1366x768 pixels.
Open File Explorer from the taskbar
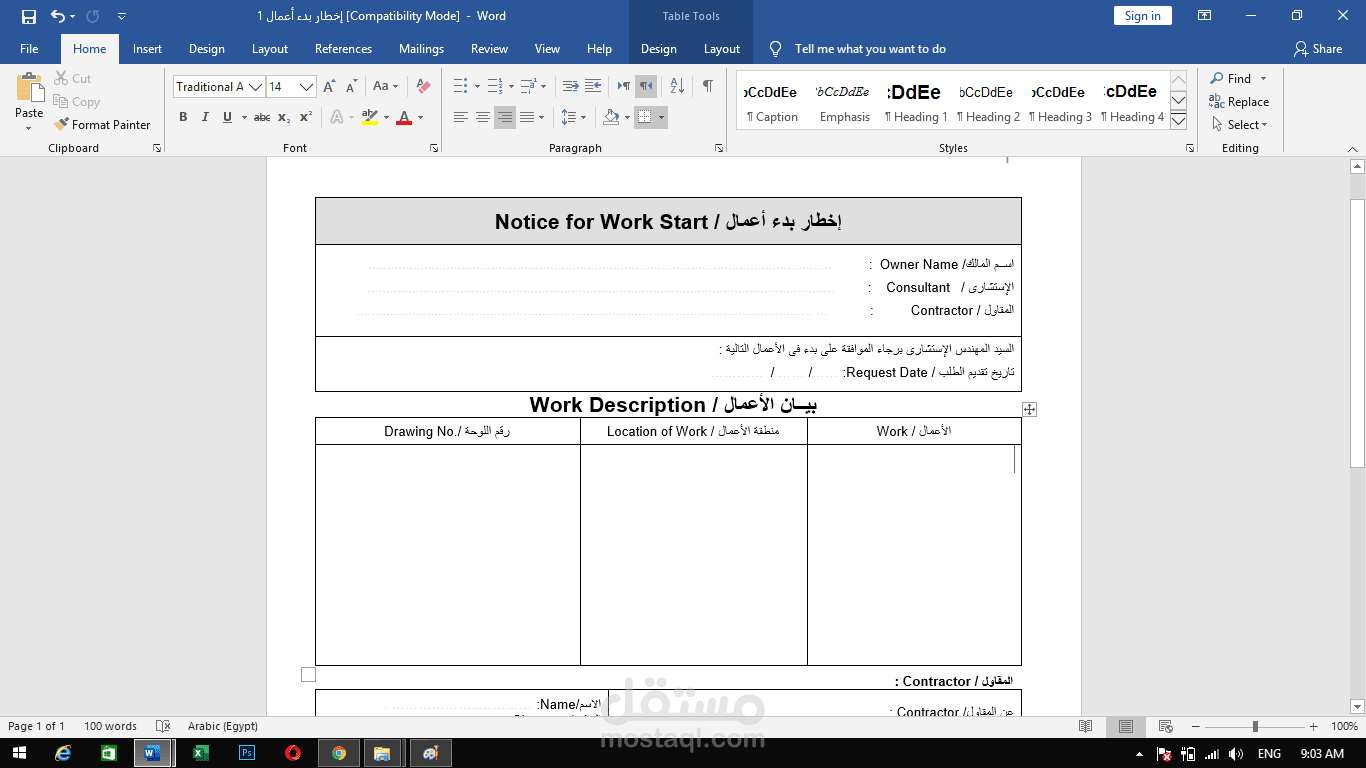coord(381,753)
